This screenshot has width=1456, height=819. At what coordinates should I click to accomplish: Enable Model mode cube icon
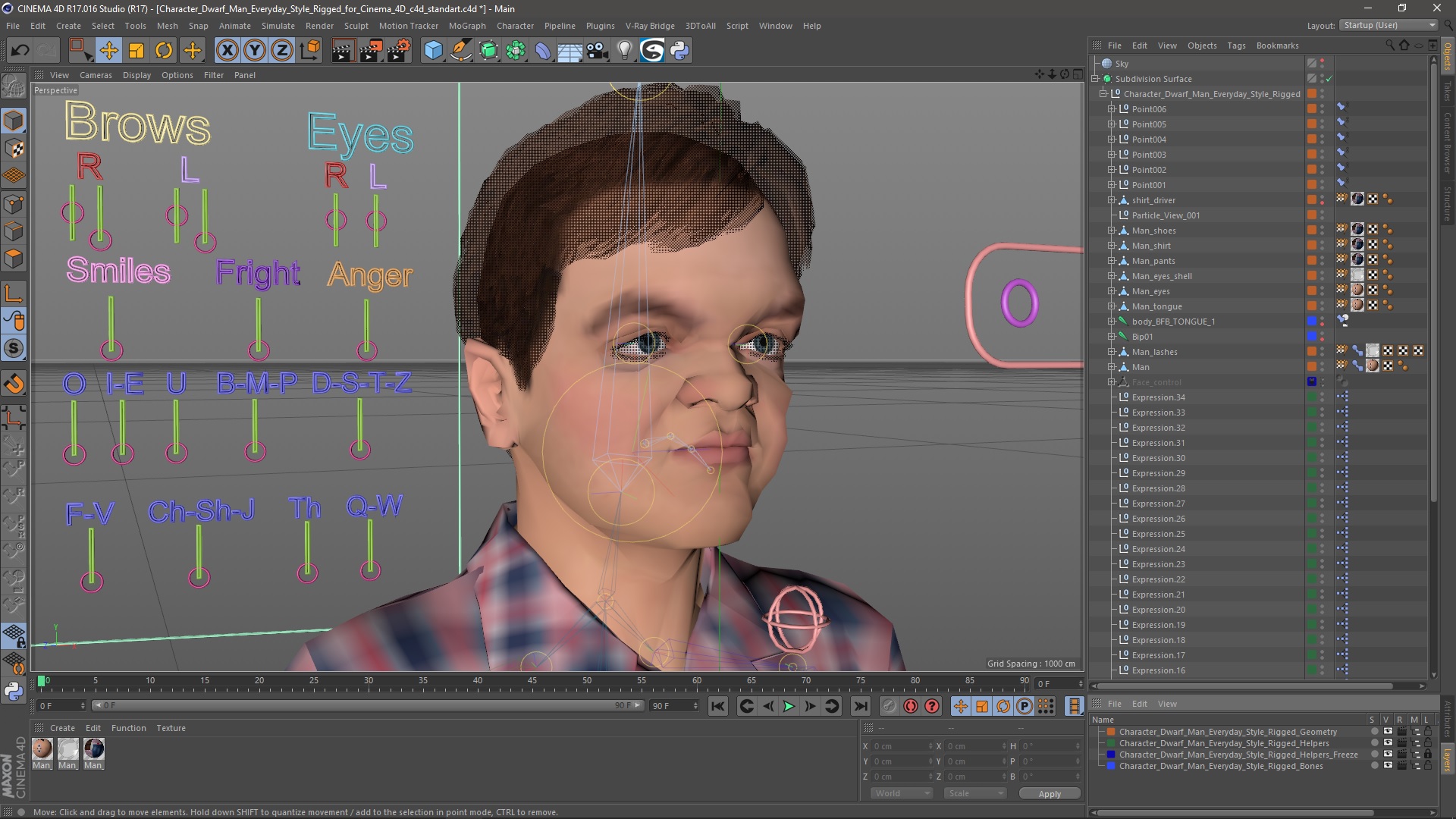(14, 121)
